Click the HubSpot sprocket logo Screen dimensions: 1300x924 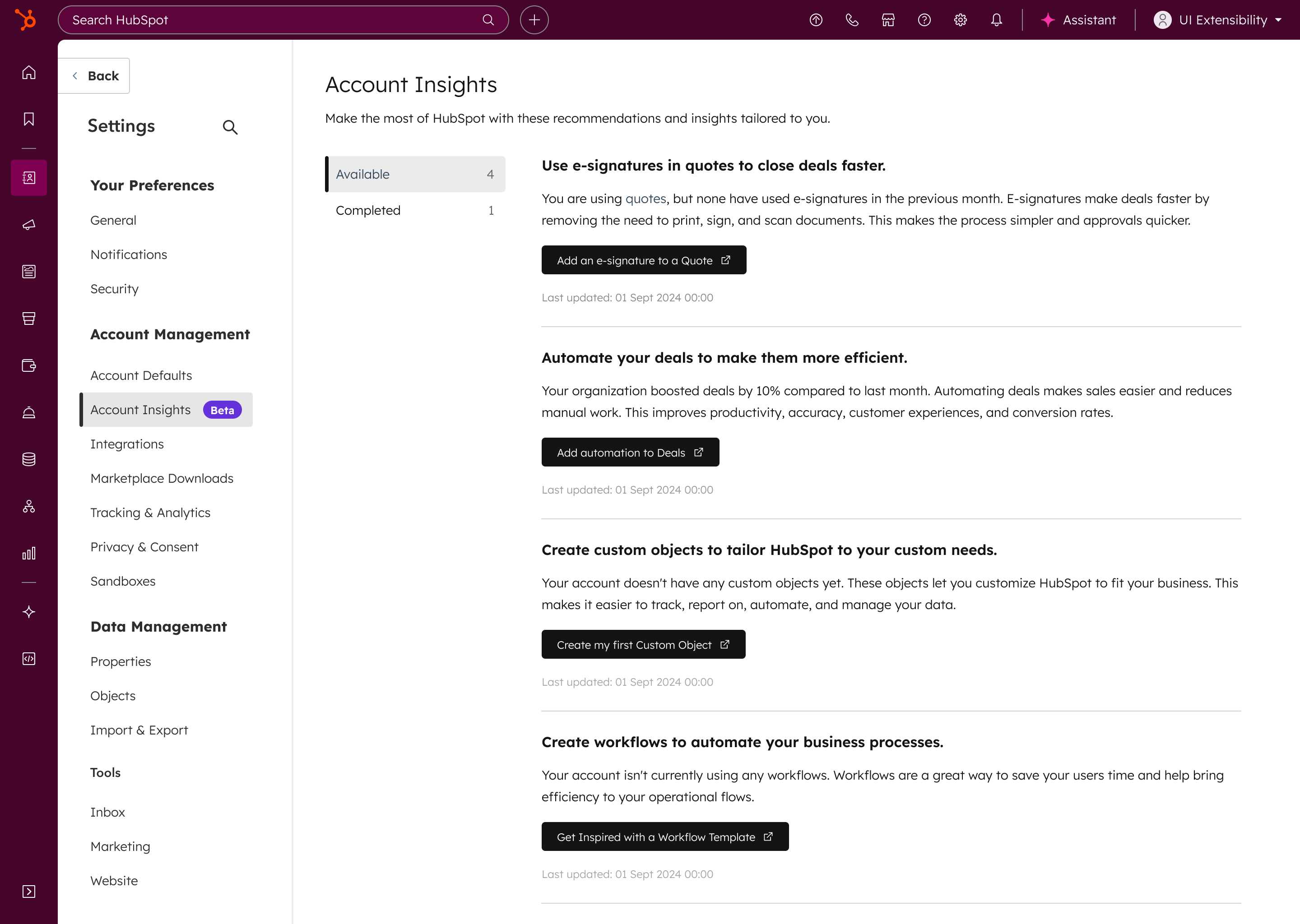tap(26, 20)
